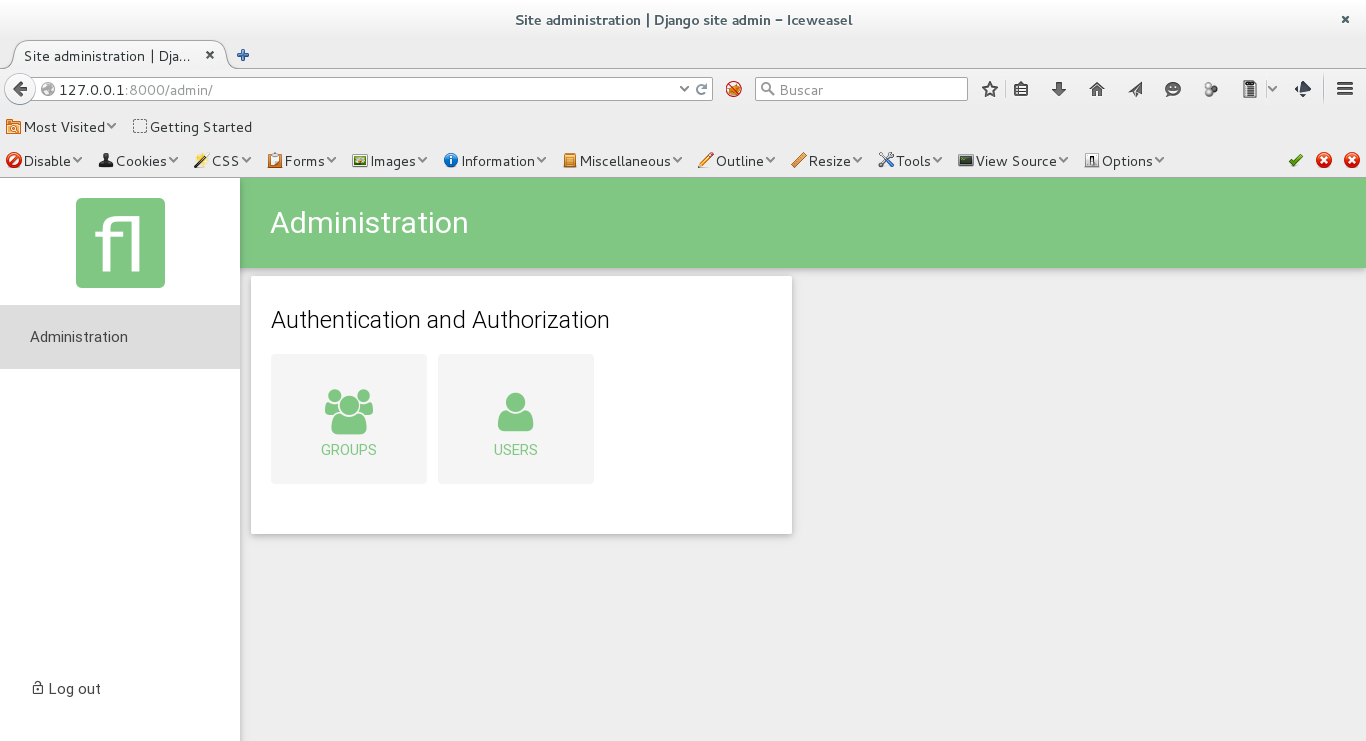The image size is (1366, 741).
Task: Go to the browser home page icon
Action: [x=1096, y=89]
